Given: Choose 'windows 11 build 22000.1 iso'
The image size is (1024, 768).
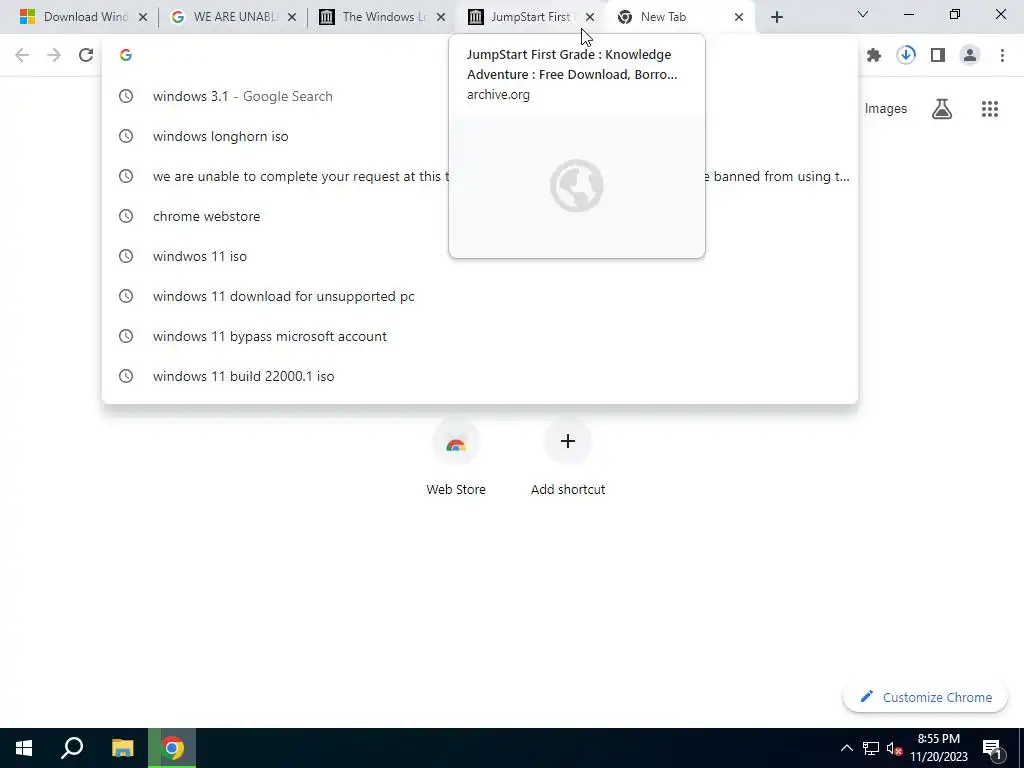Looking at the screenshot, I should [x=479, y=376].
